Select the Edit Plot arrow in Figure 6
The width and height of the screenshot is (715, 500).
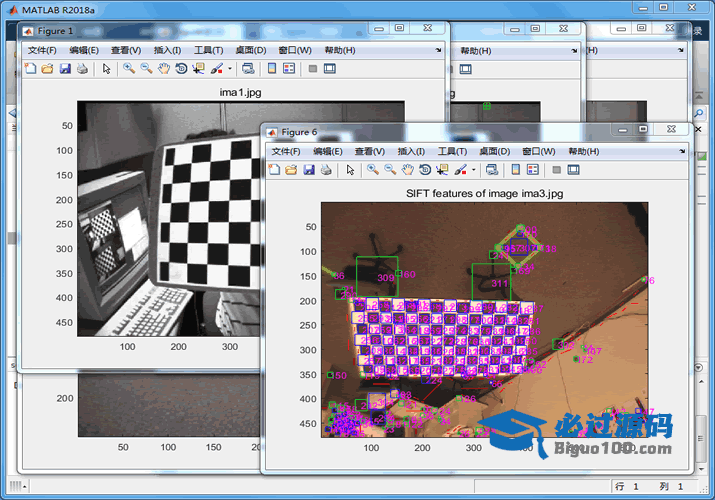(x=350, y=170)
